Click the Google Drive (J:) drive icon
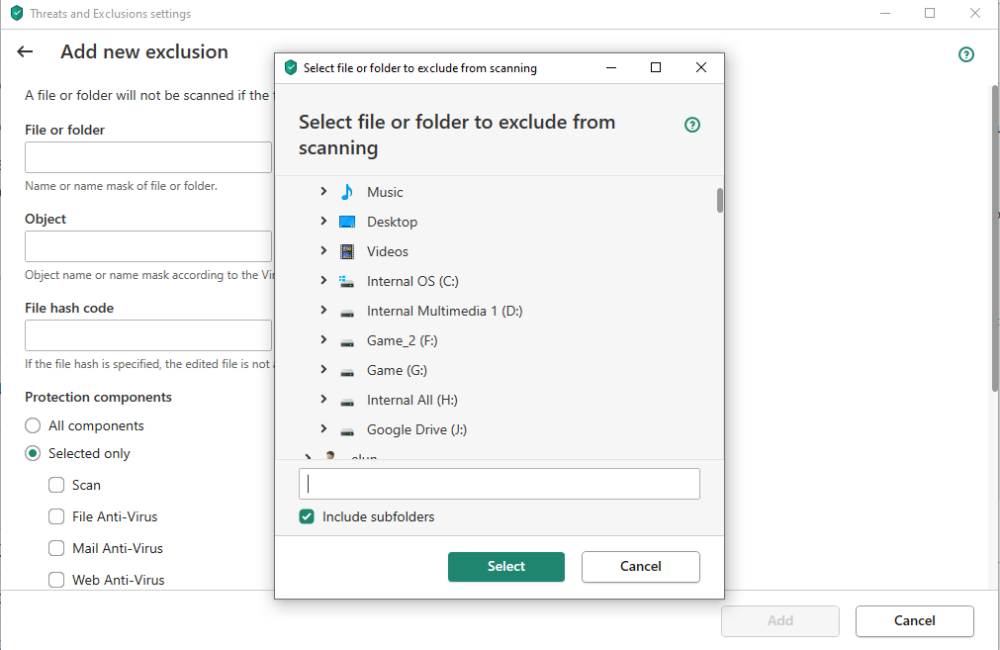1000x650 pixels. pos(347,431)
